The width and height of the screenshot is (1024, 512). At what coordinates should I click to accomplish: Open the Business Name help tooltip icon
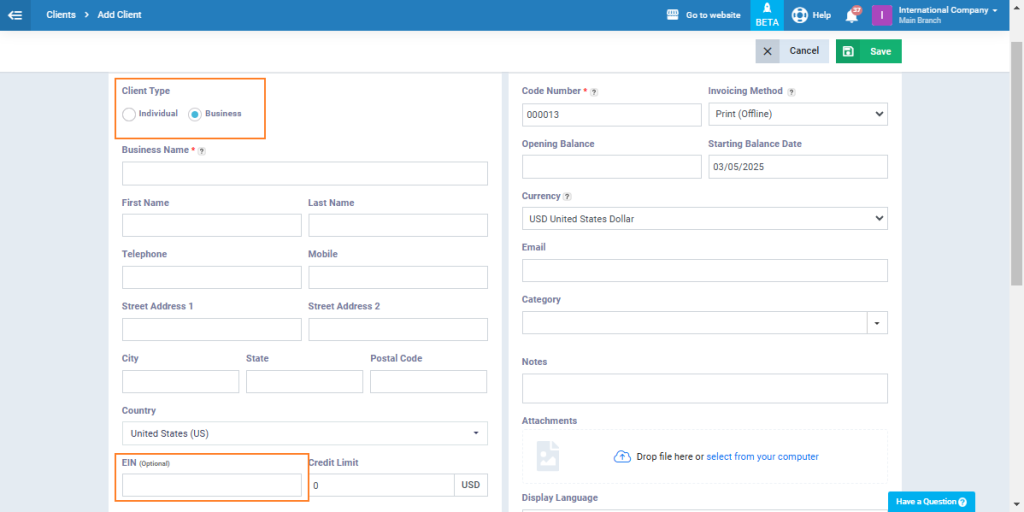tap(202, 151)
